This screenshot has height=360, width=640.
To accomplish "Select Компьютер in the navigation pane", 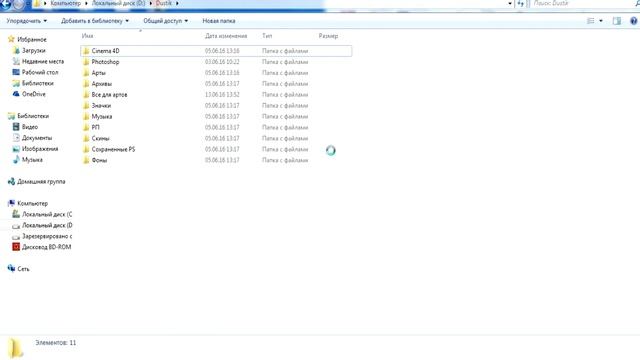I will [33, 203].
